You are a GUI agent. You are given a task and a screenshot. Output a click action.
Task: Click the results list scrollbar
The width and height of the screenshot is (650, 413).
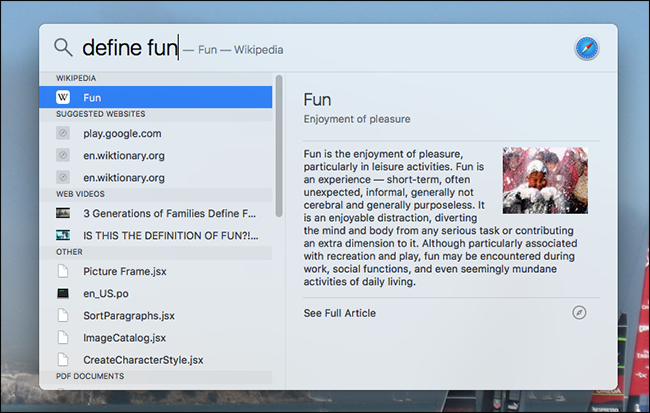(279, 146)
